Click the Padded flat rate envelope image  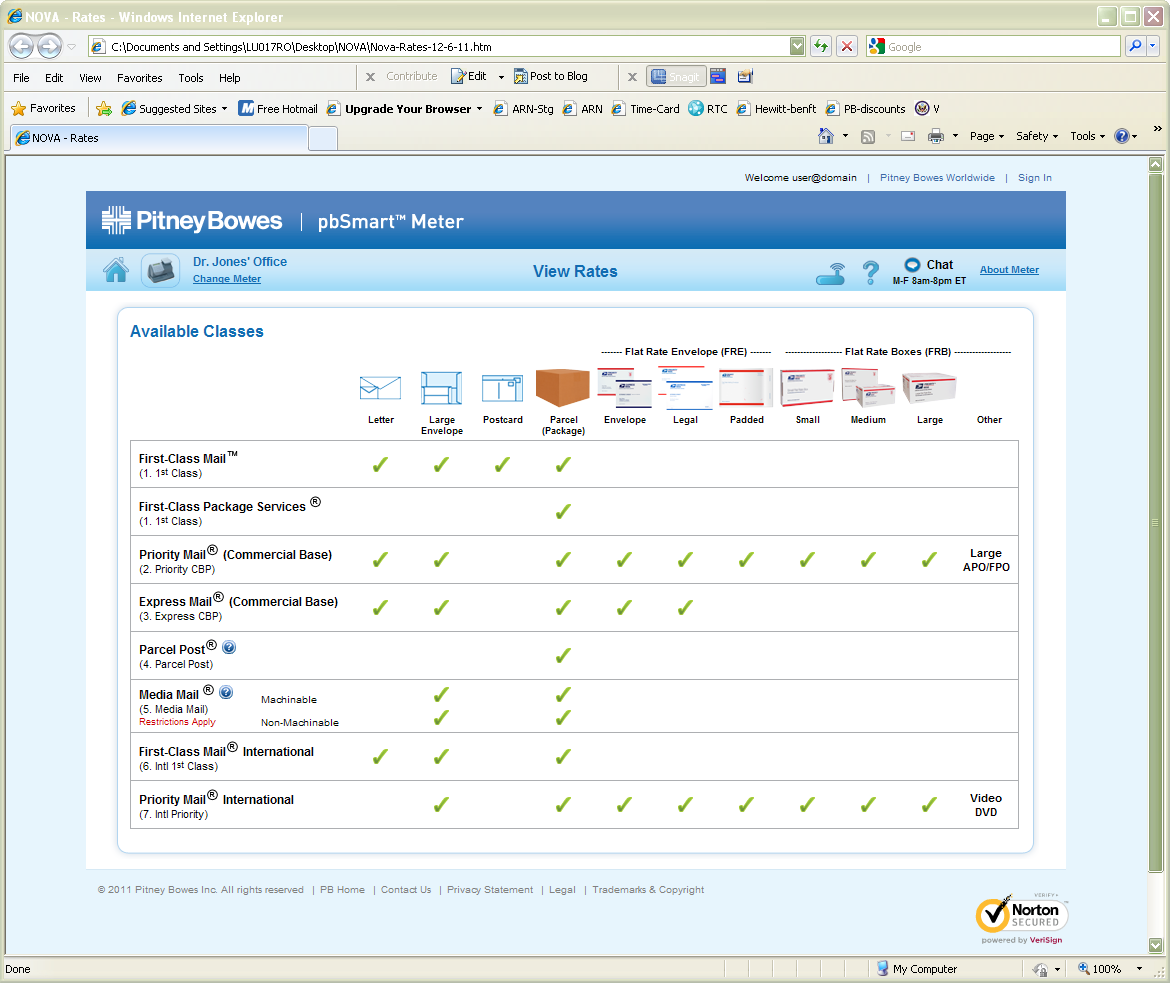(x=746, y=388)
